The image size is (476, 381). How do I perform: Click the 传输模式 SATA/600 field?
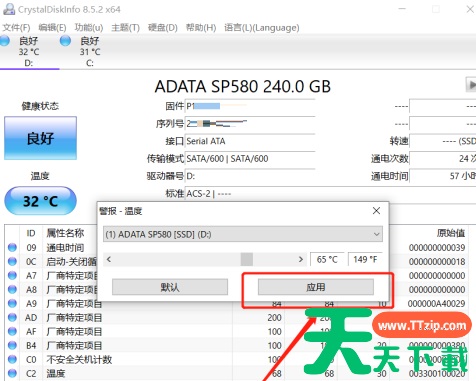250,159
